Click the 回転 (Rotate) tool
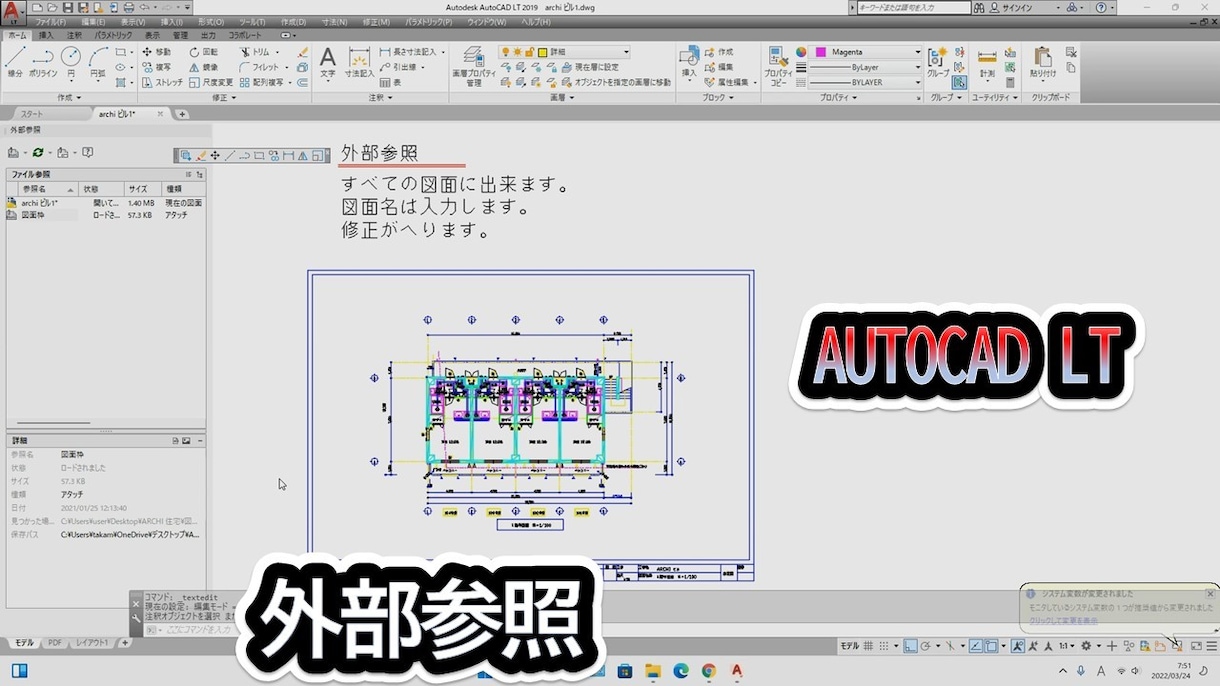Screen dimensions: 1220x686 pos(203,52)
